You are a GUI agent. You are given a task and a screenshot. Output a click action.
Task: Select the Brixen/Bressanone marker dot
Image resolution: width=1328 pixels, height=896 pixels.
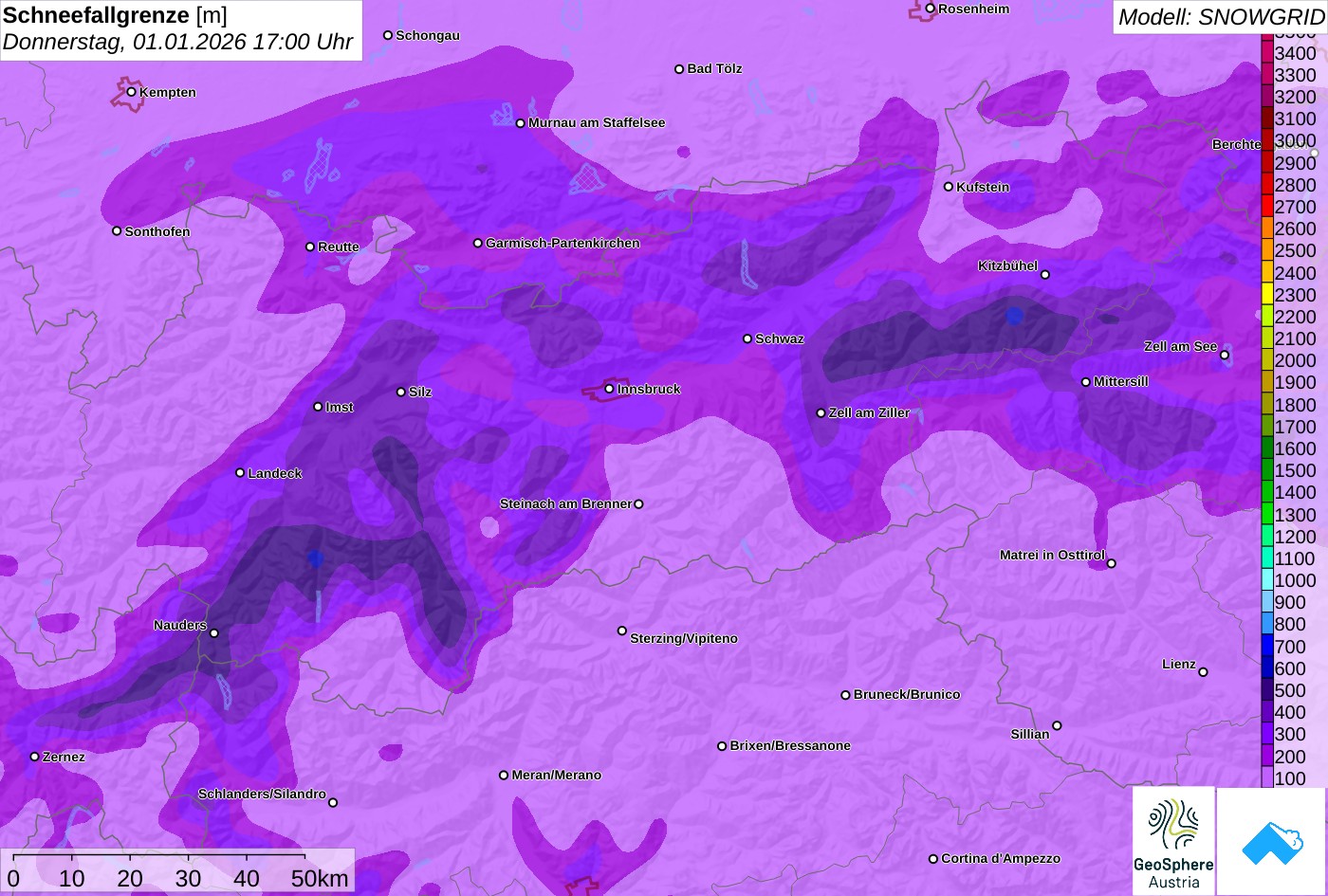pyautogui.click(x=722, y=746)
